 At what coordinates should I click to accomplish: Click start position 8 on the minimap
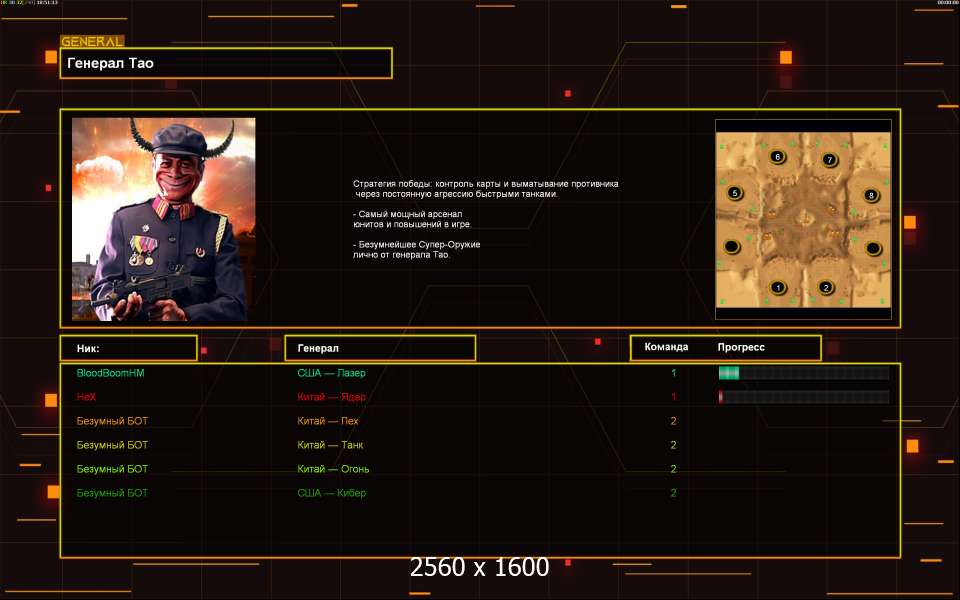pyautogui.click(x=871, y=196)
